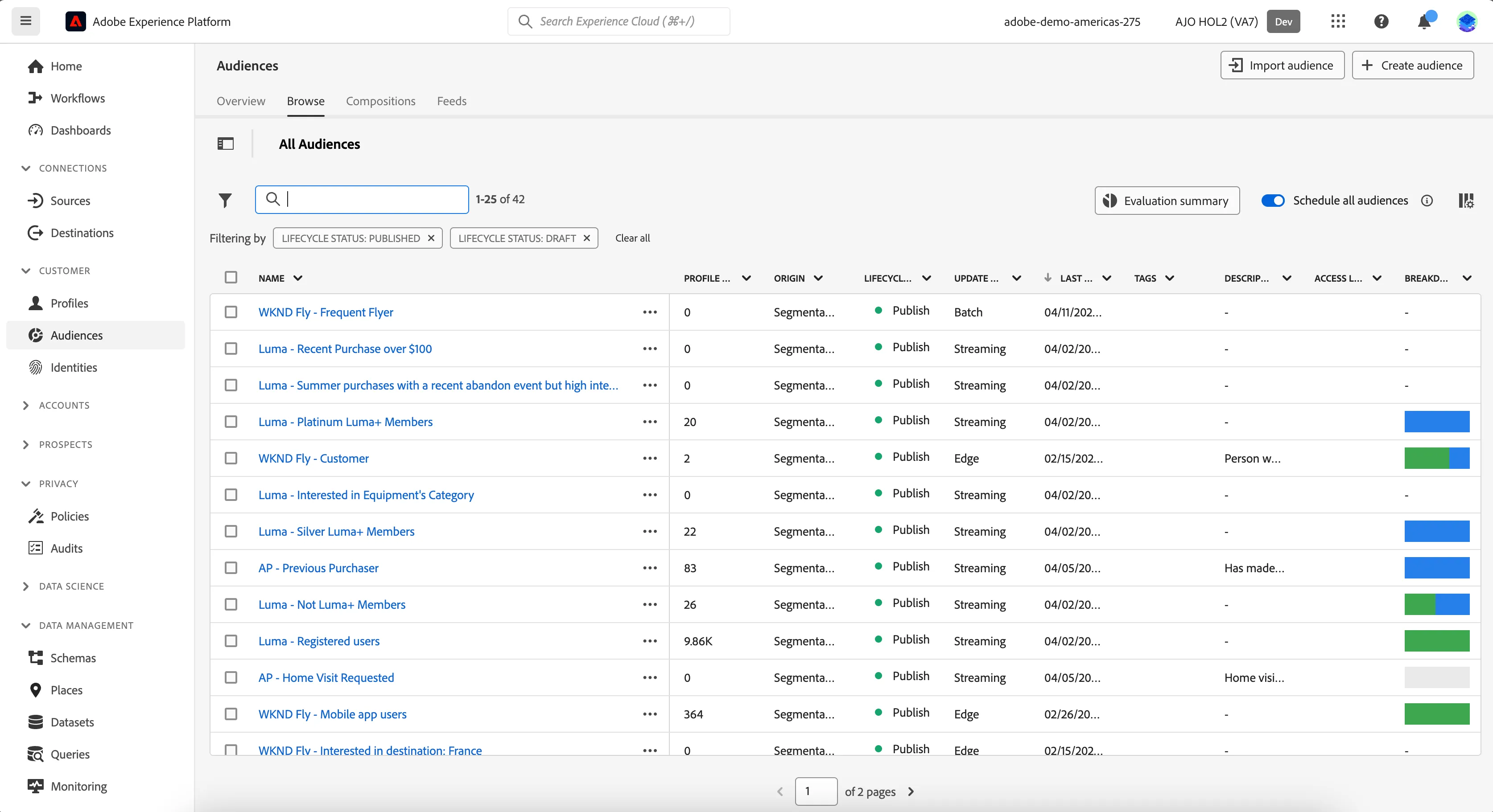Open the NAME column sort dropdown
This screenshot has height=812, width=1493.
pos(298,278)
